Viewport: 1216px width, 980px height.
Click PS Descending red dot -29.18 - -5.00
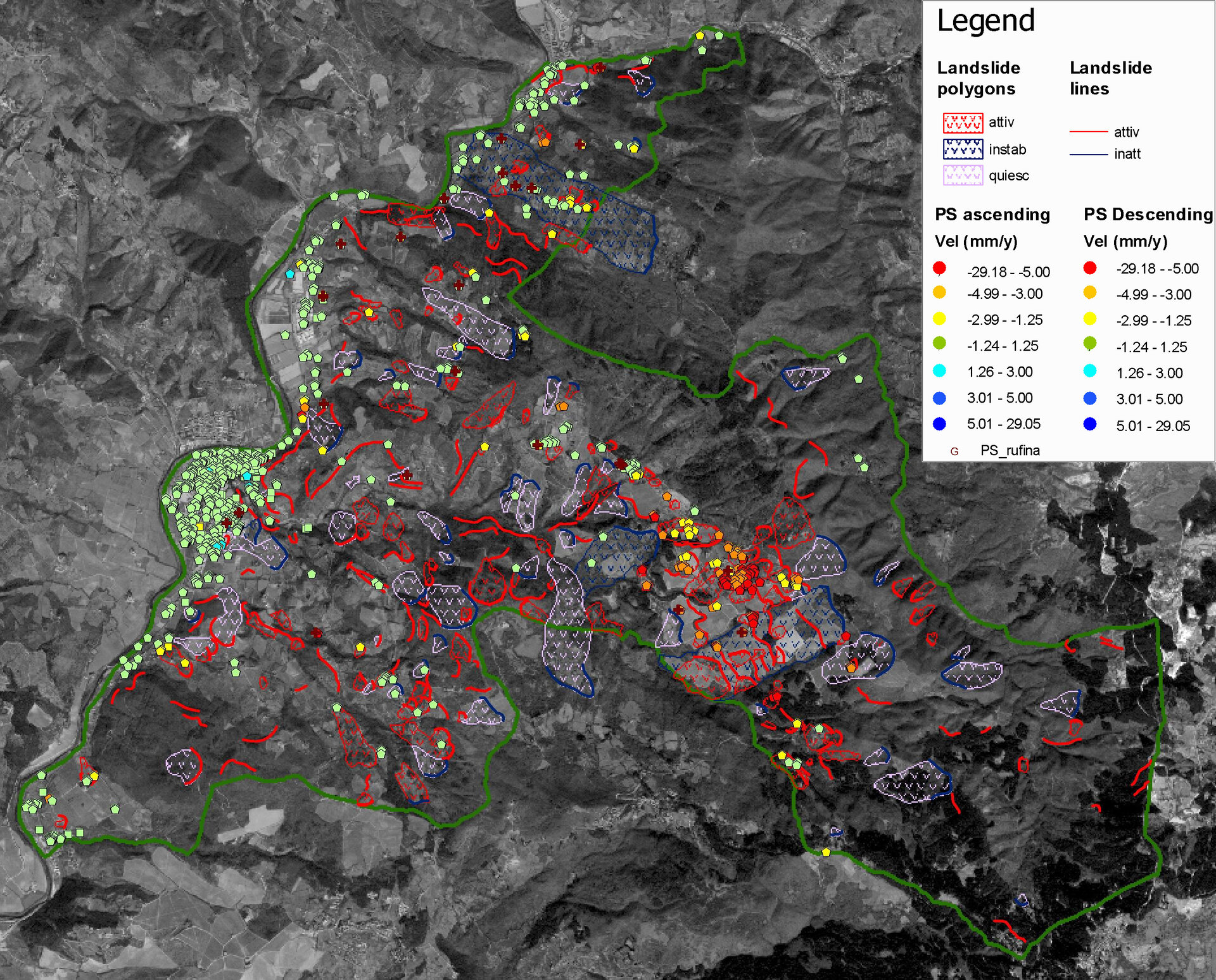[1089, 268]
